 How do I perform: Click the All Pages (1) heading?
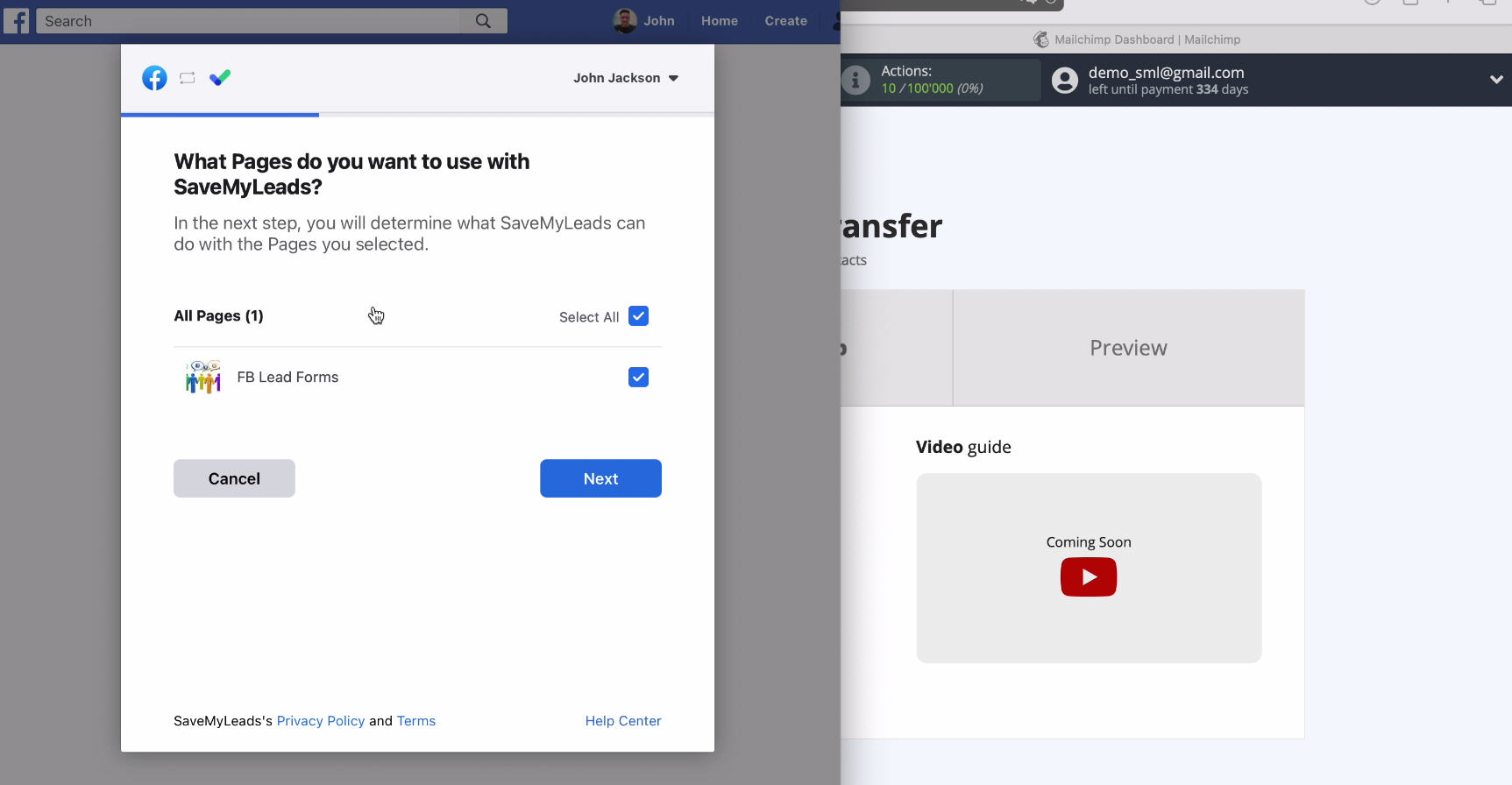click(x=218, y=316)
